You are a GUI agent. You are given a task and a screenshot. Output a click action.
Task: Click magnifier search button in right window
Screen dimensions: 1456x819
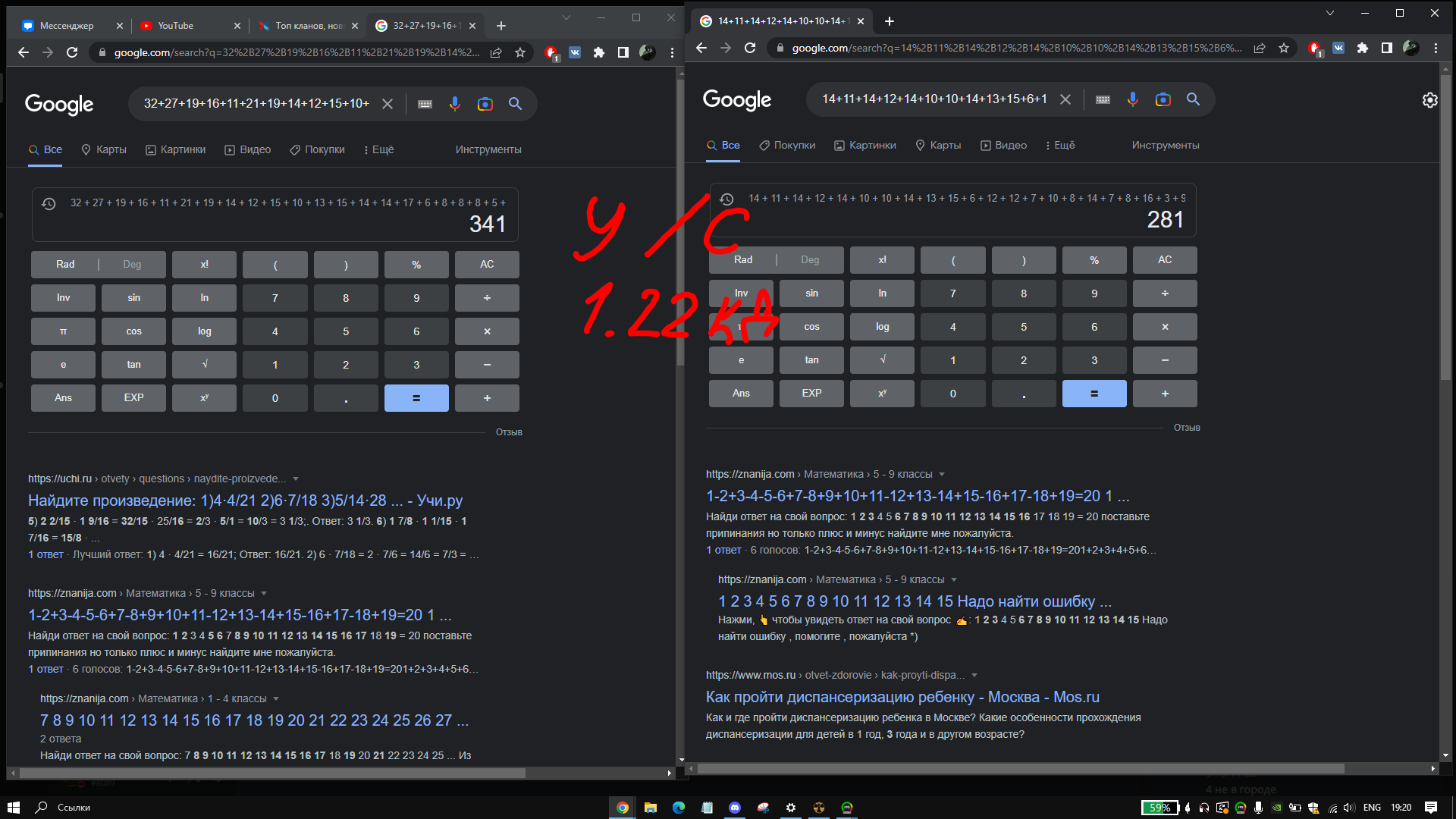point(1193,99)
